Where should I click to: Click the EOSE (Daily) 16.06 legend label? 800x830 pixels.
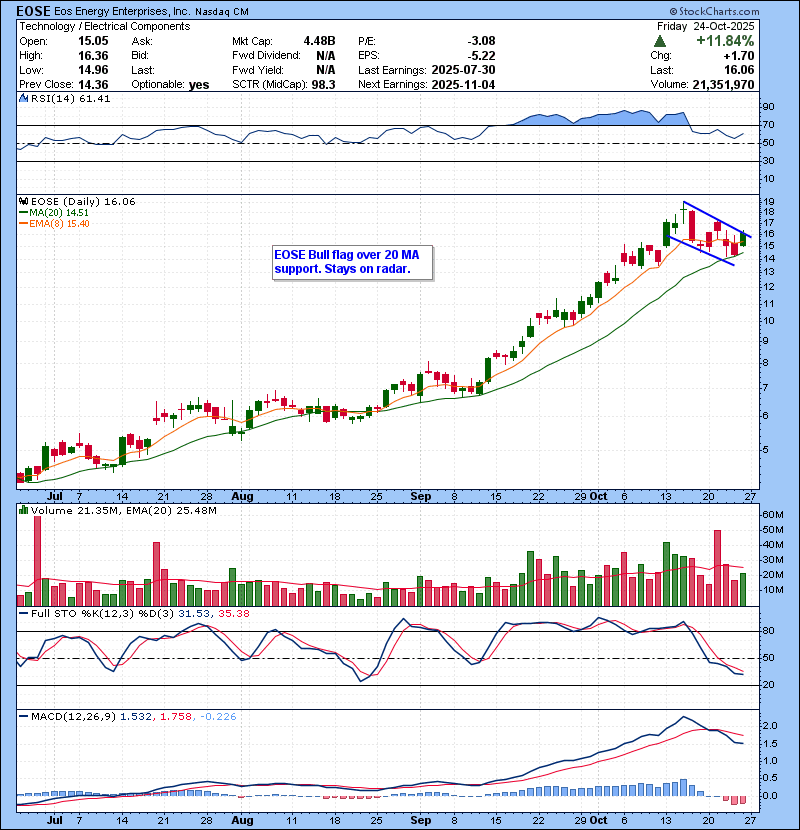tap(83, 202)
